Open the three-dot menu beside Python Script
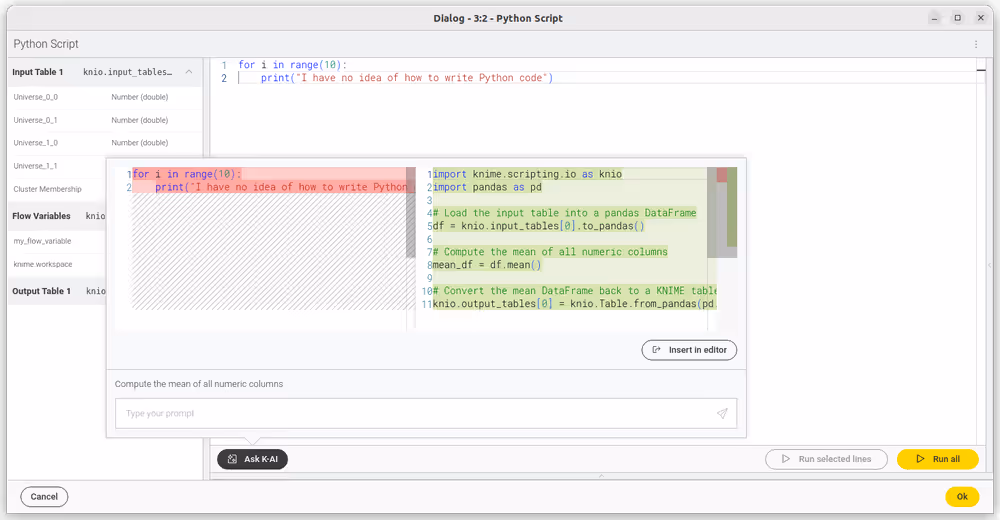The height and width of the screenshot is (520, 1000). (x=976, y=44)
